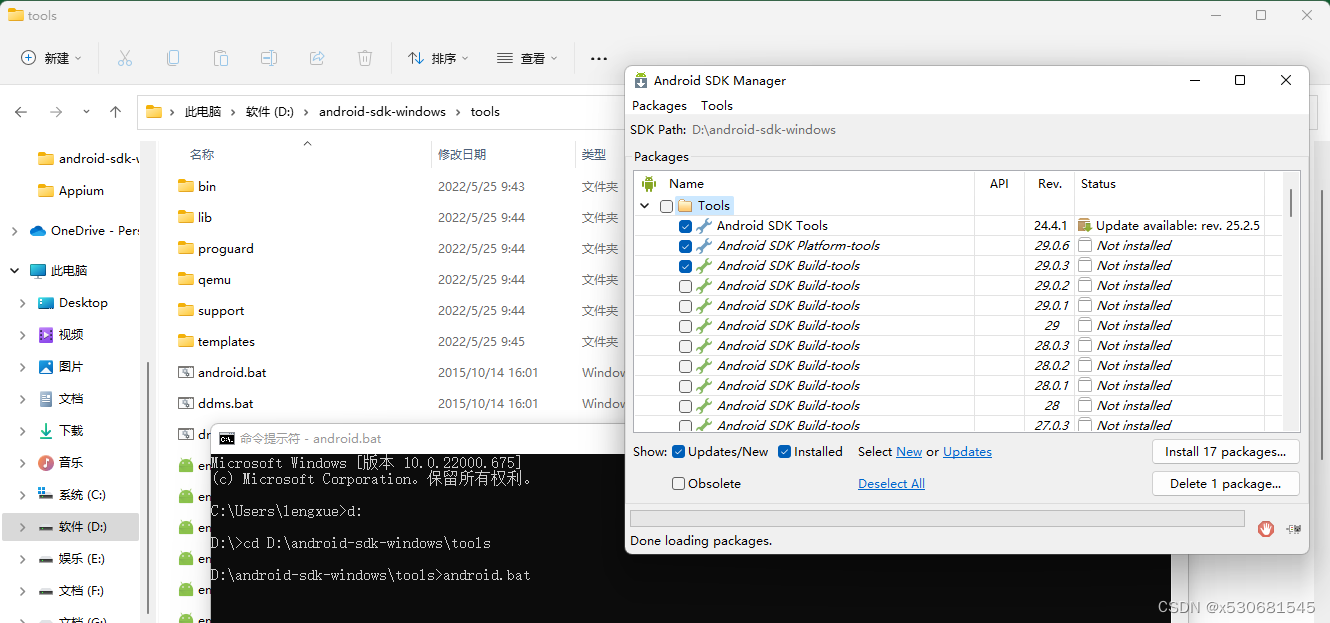The height and width of the screenshot is (623, 1330).
Task: Click the Updates selection link
Action: coord(967,452)
